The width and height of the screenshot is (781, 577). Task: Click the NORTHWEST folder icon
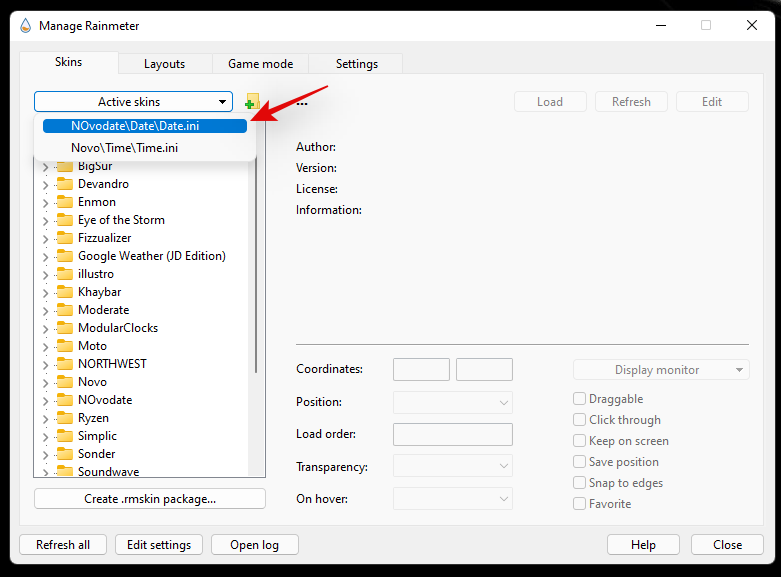(64, 363)
